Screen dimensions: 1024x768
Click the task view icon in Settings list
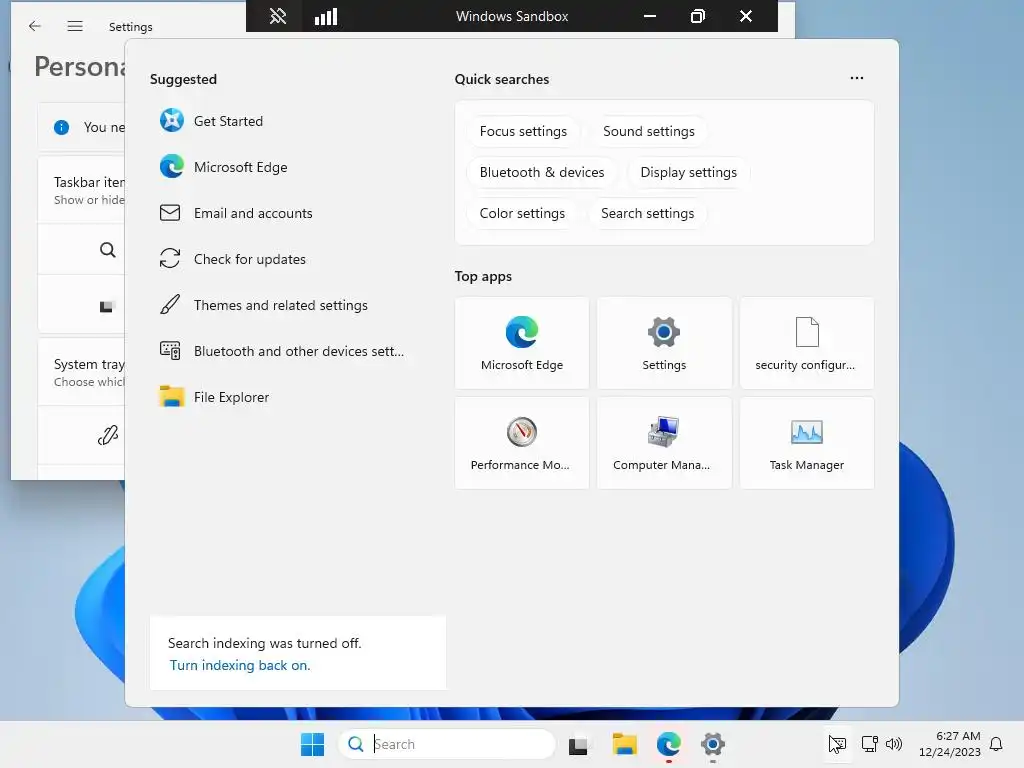[108, 306]
